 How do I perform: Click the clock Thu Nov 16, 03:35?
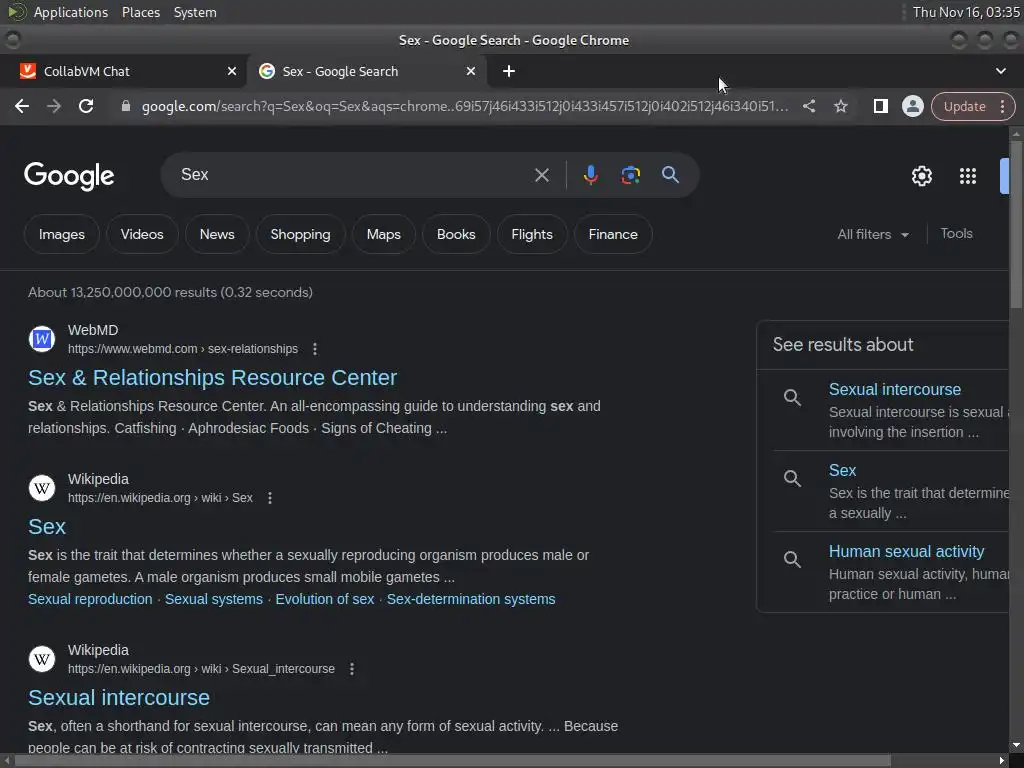[x=966, y=12]
